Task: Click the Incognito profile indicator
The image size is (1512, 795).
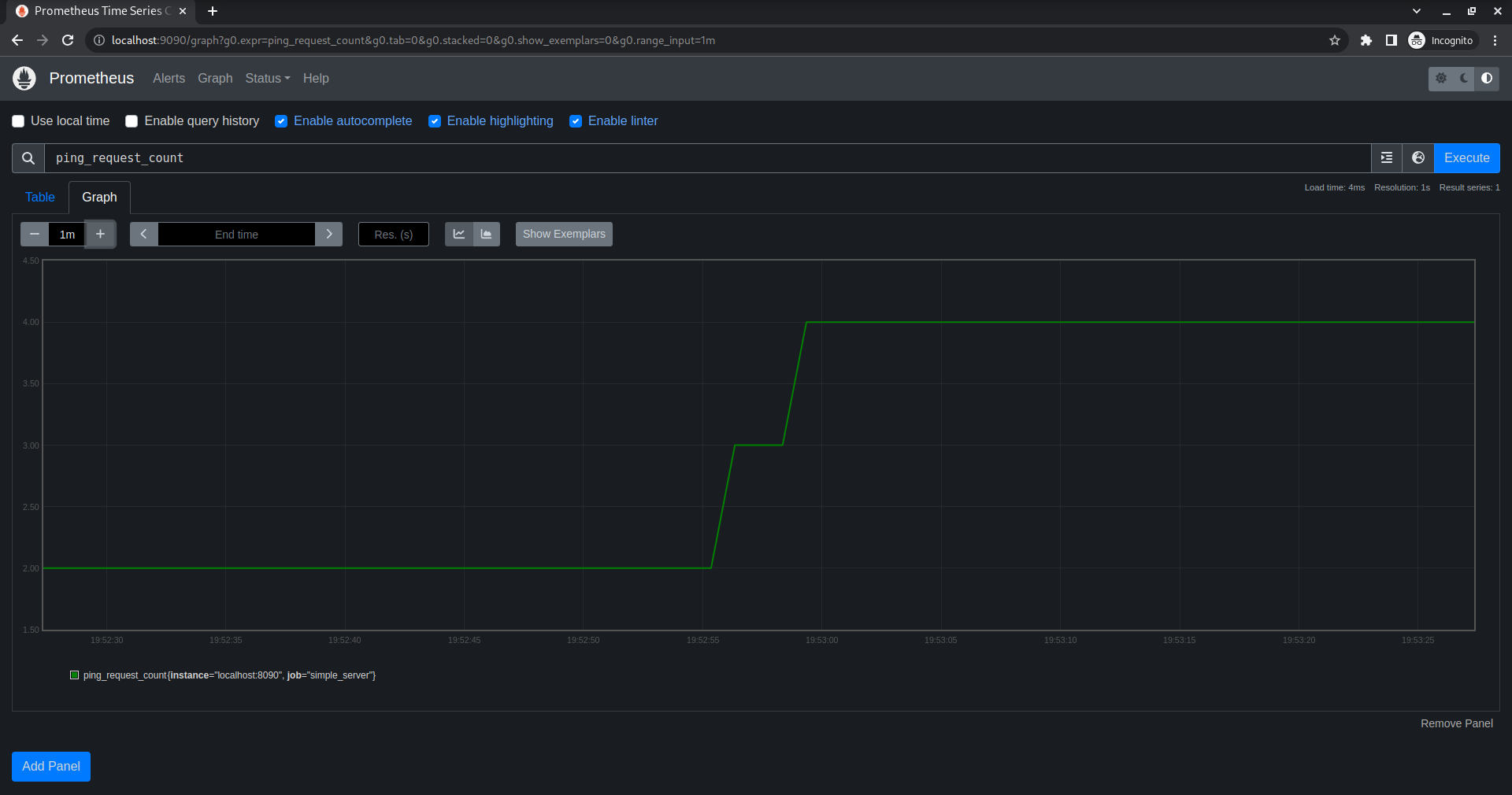Action: tap(1442, 40)
